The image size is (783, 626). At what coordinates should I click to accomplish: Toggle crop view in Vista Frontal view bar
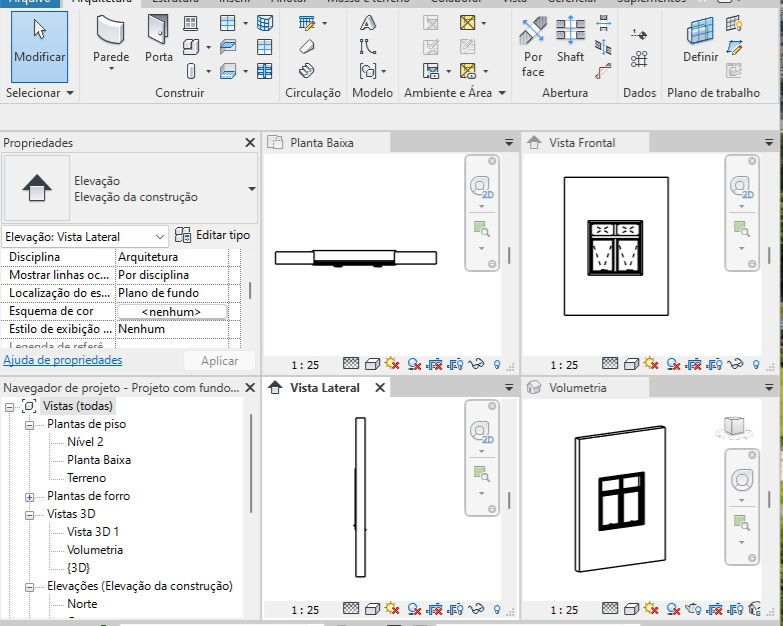tap(693, 364)
